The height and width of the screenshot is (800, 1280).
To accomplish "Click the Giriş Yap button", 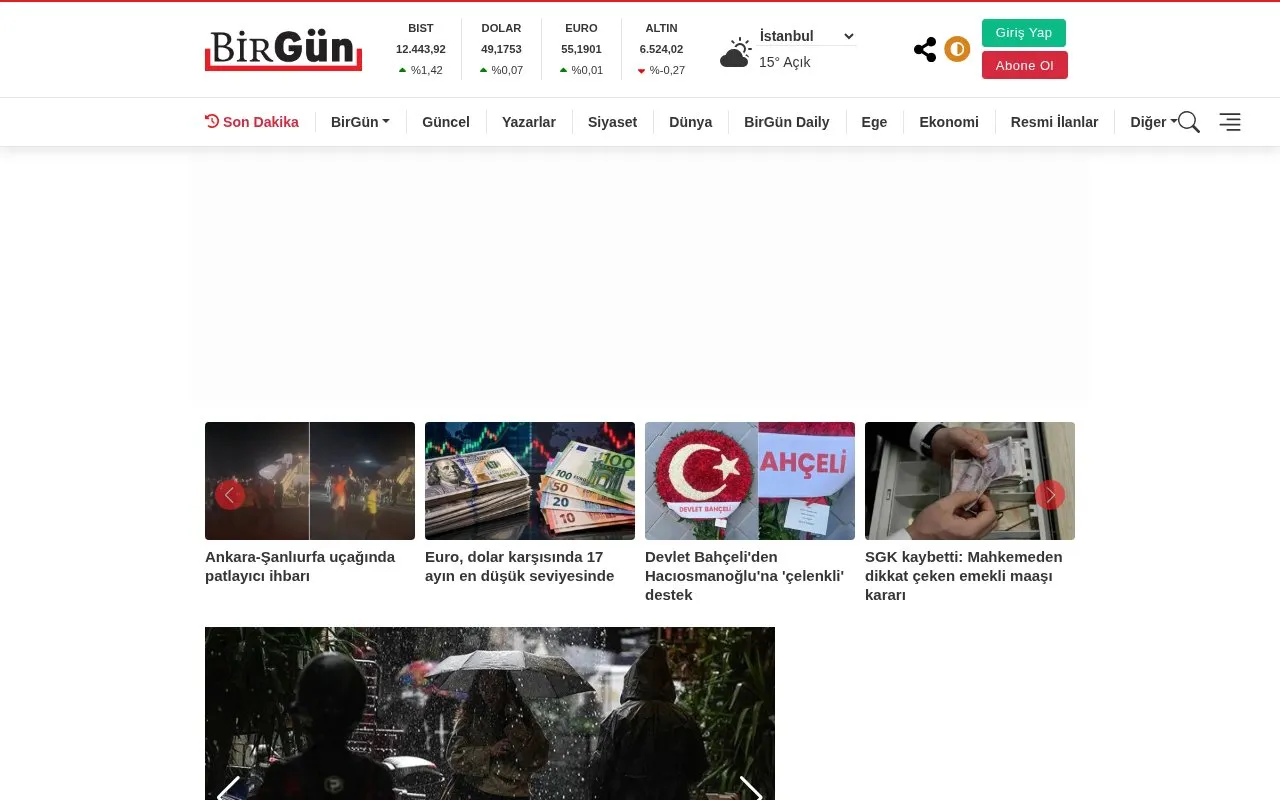I will (x=1024, y=33).
